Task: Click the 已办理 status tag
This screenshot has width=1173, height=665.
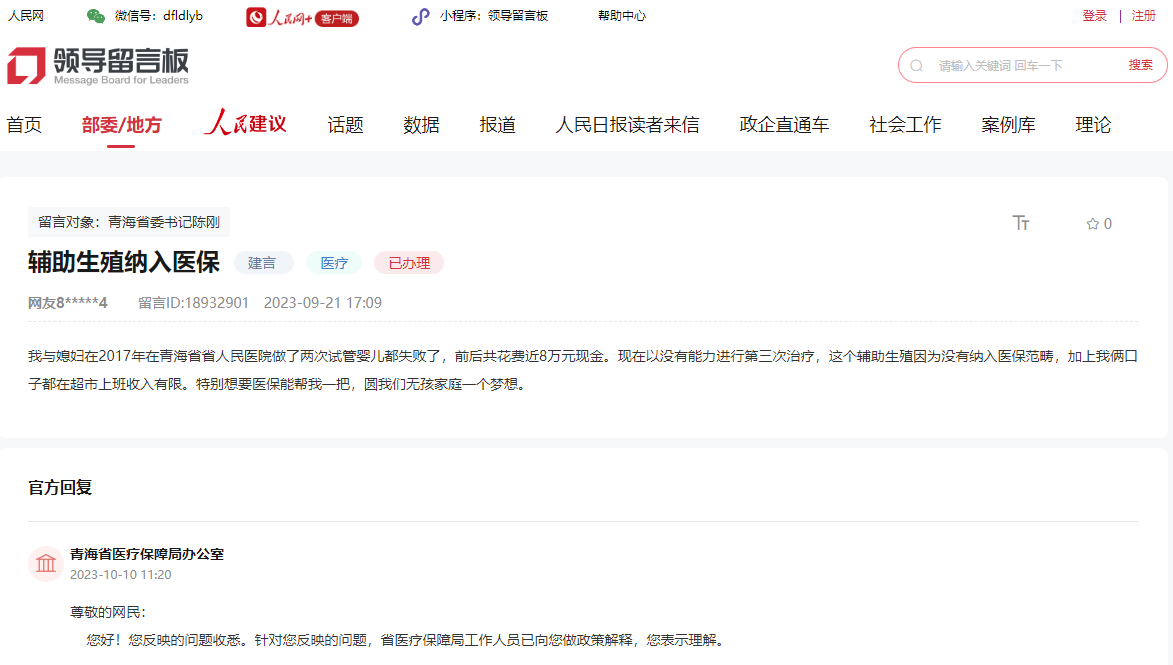Action: pos(408,262)
